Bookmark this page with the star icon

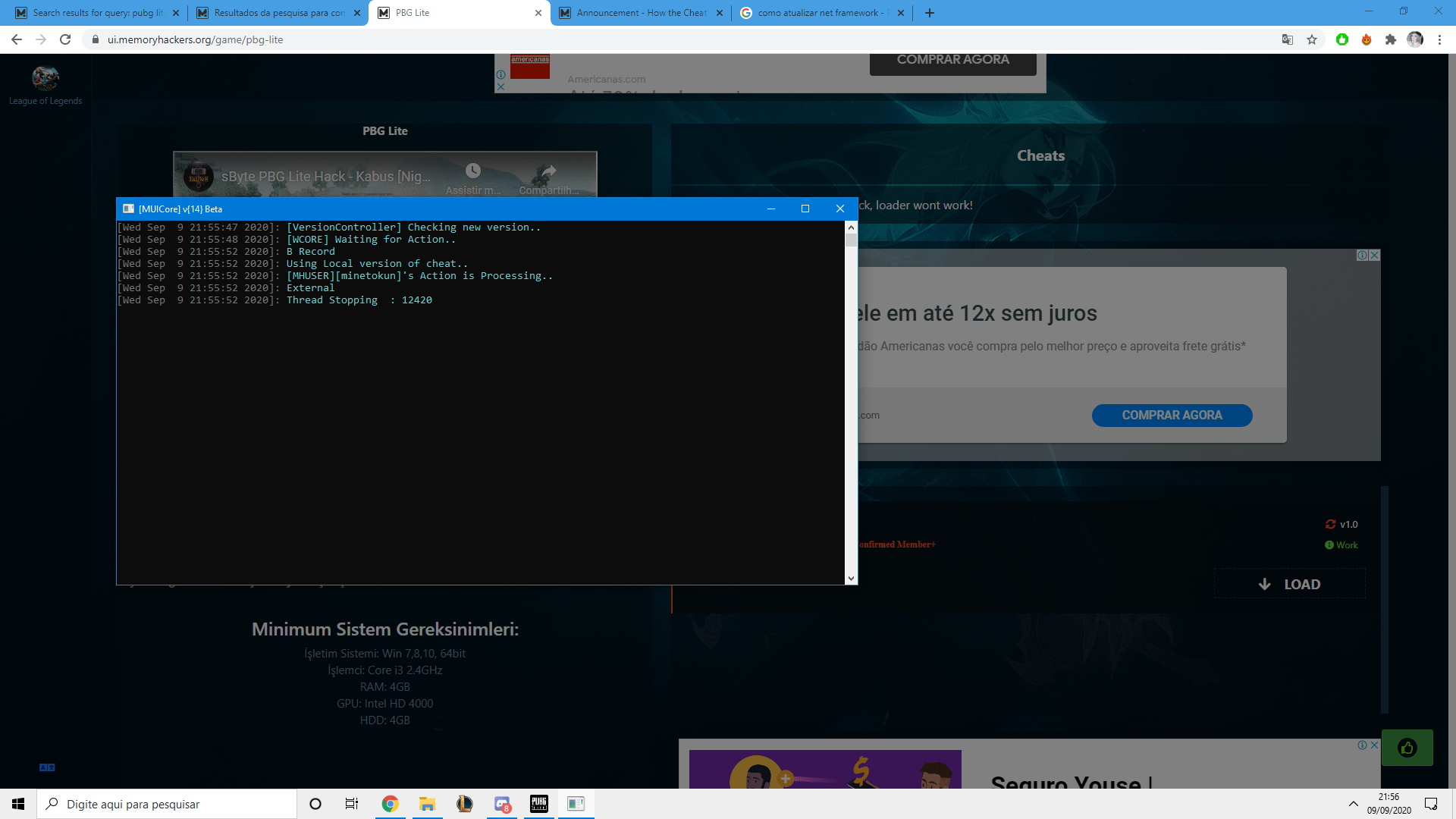1312,39
